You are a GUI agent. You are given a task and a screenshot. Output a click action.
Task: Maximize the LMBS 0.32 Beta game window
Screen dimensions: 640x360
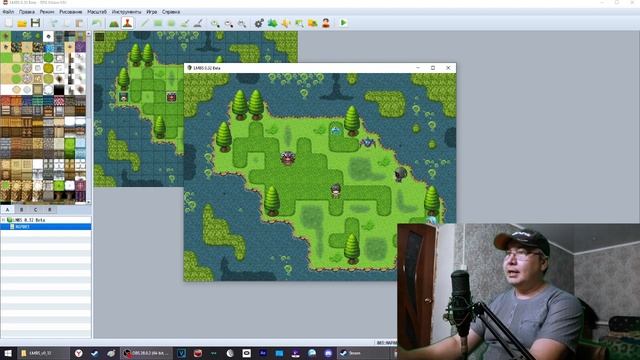[433, 68]
